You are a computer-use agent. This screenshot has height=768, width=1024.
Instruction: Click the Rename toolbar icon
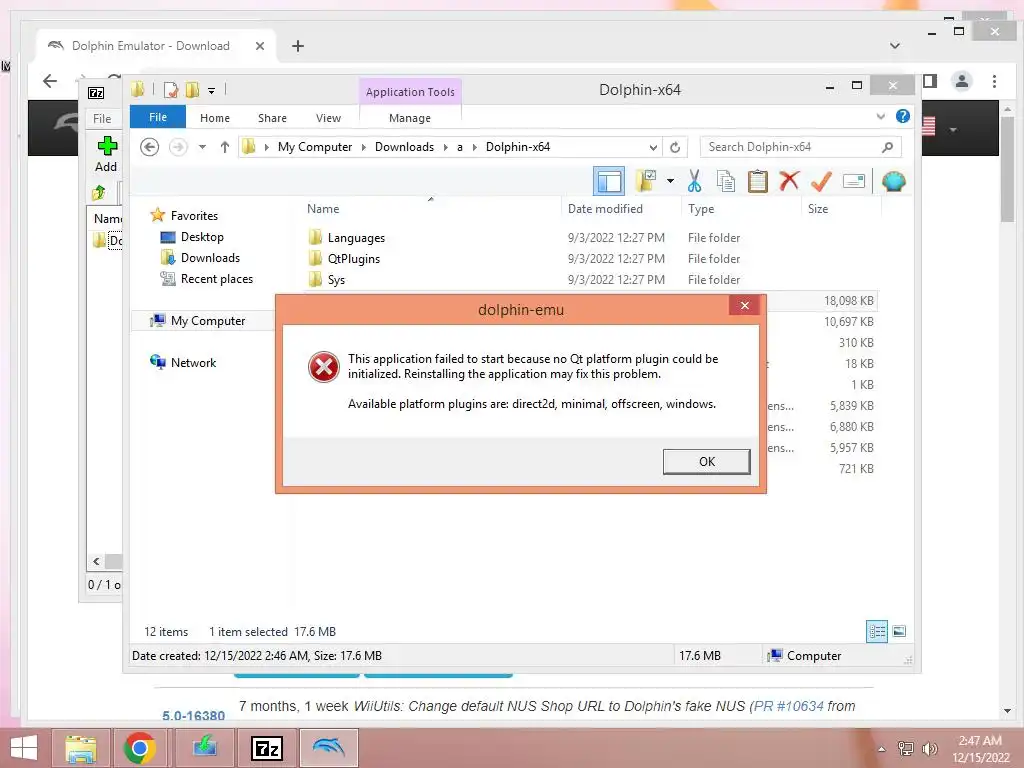pos(854,181)
